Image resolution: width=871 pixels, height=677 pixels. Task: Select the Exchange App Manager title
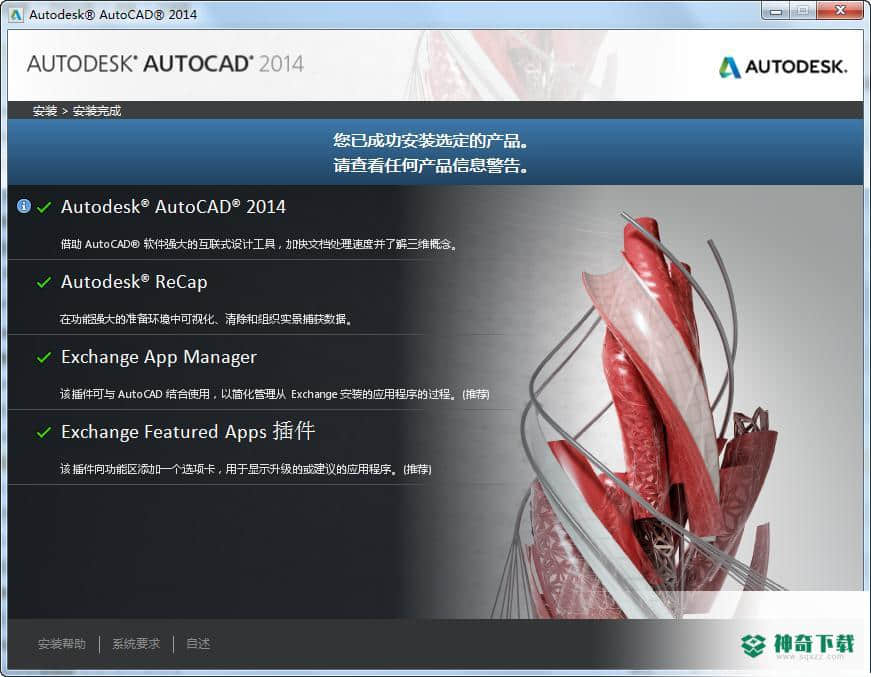point(159,357)
